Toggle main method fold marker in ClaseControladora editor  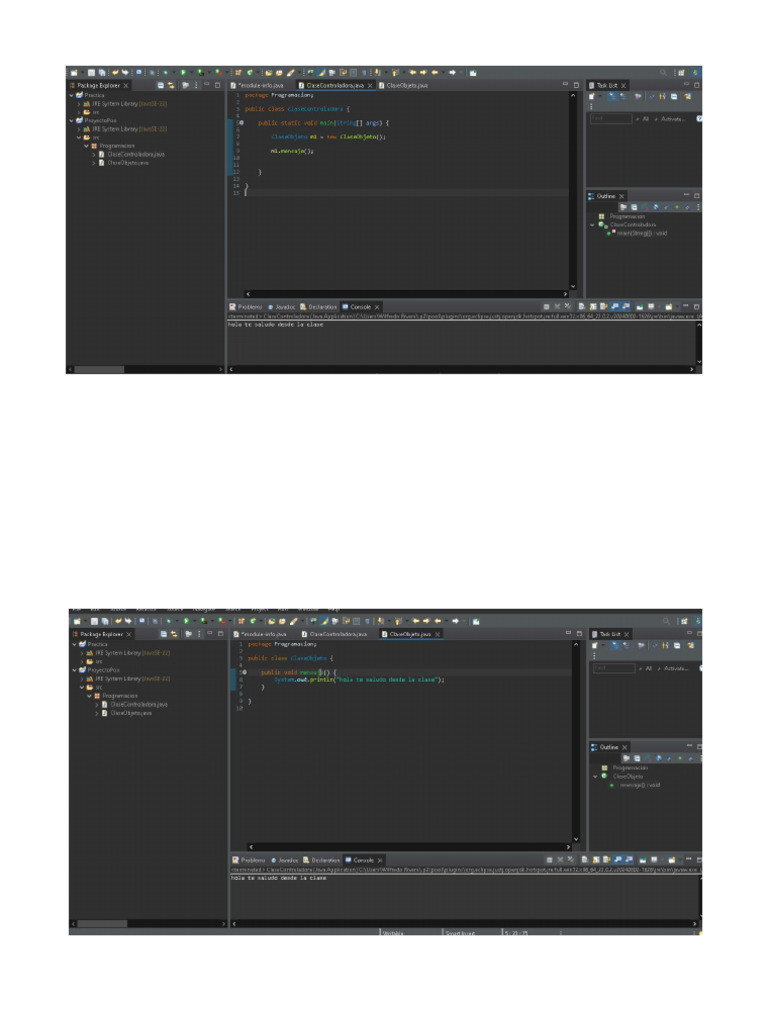click(242, 123)
